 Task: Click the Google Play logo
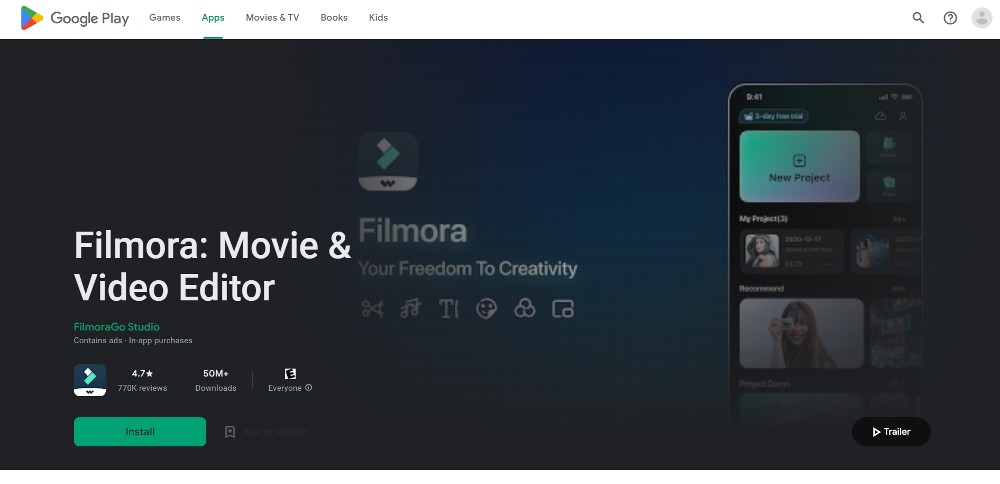point(75,18)
